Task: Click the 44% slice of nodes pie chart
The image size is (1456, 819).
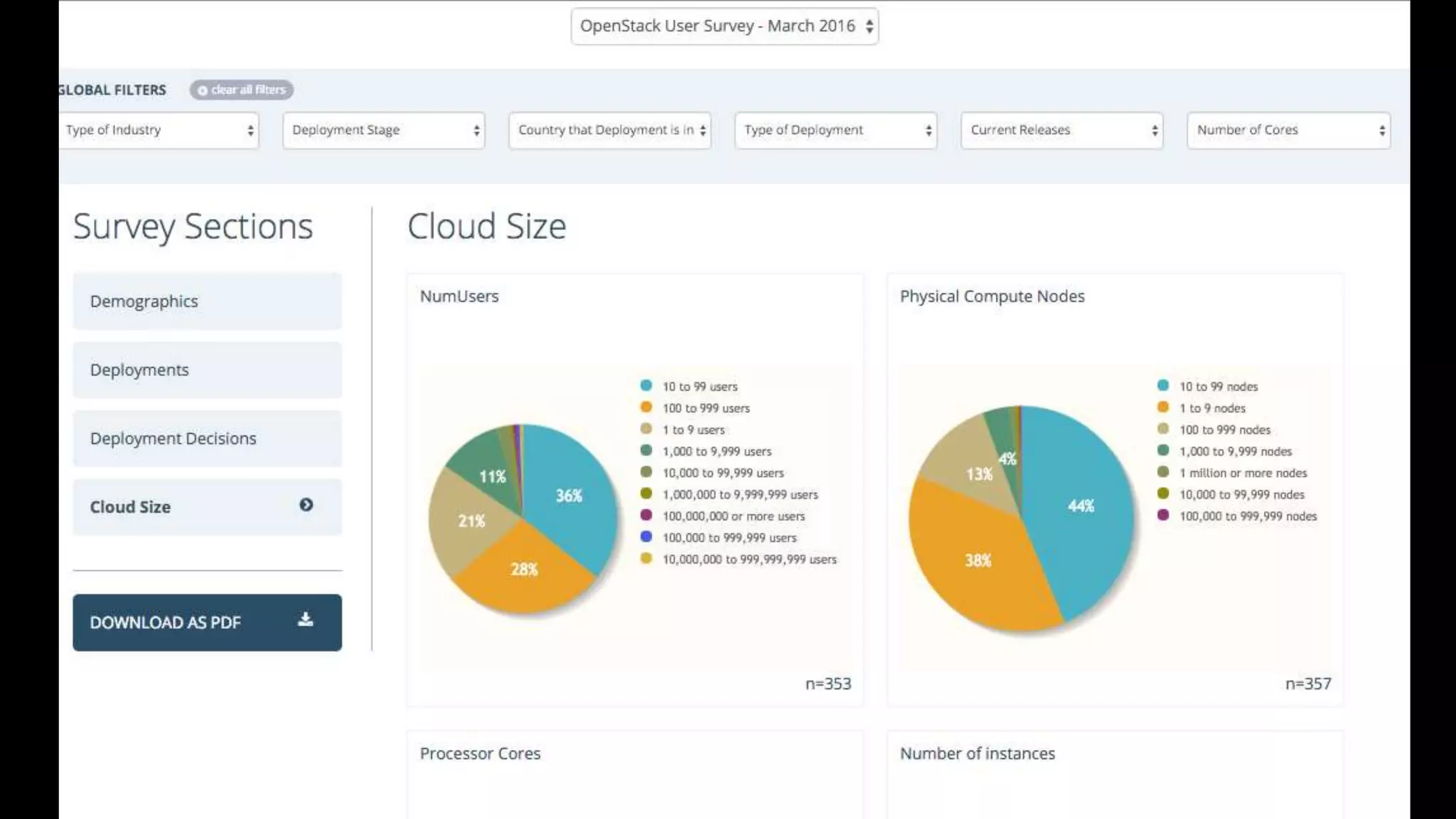Action: (x=1080, y=505)
